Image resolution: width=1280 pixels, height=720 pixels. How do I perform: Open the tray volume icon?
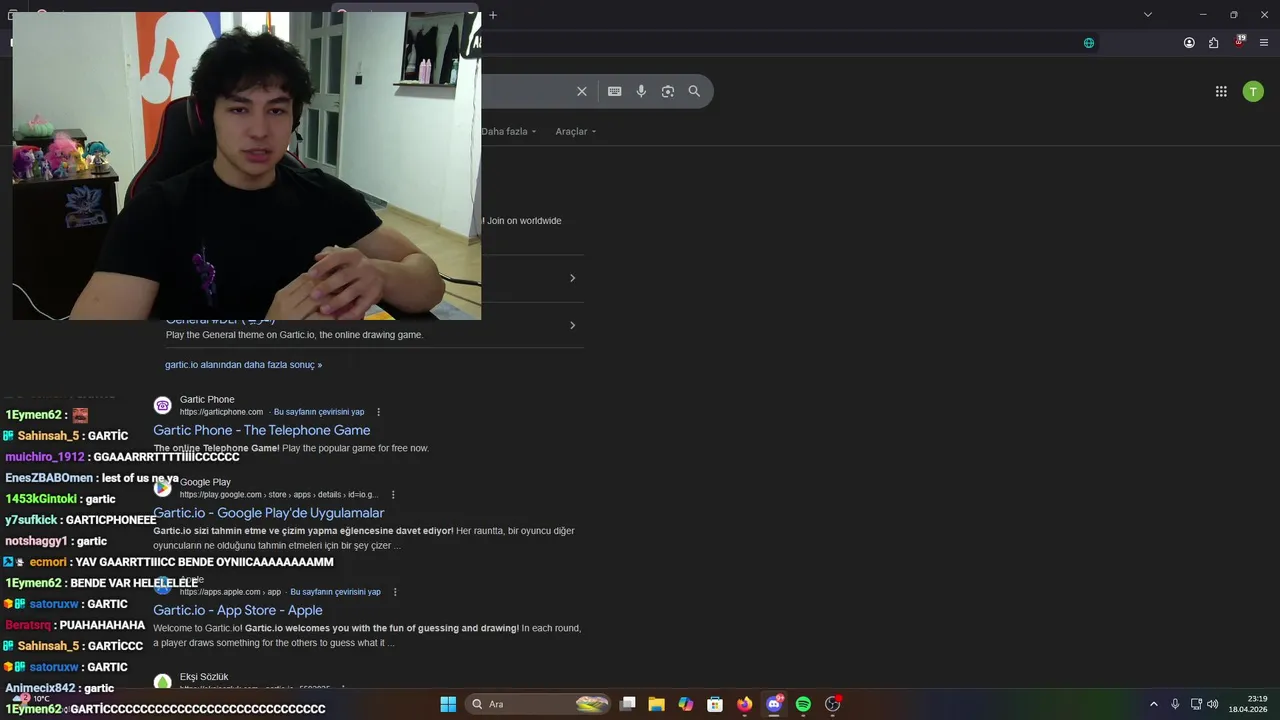1213,704
